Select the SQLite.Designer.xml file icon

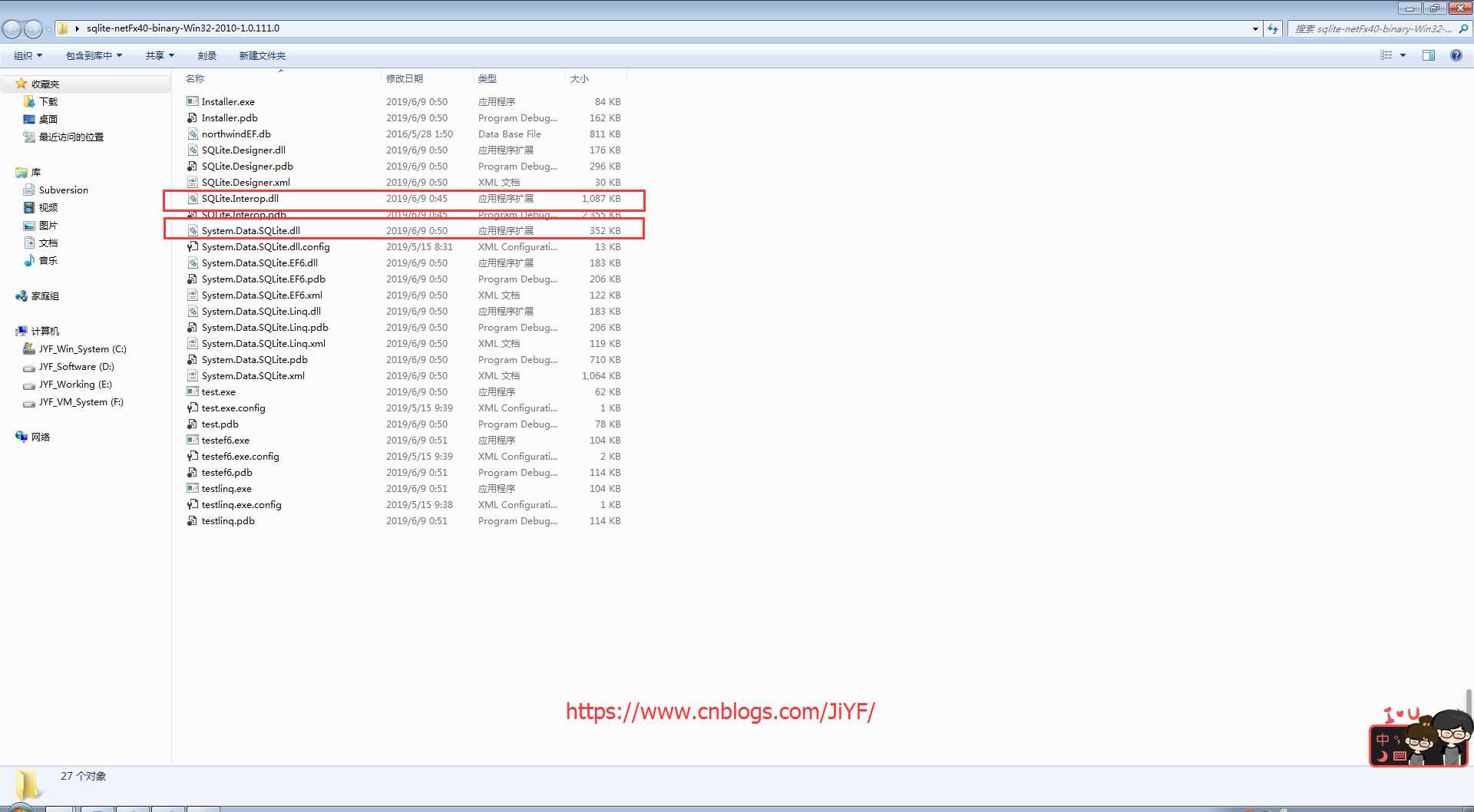click(x=193, y=182)
